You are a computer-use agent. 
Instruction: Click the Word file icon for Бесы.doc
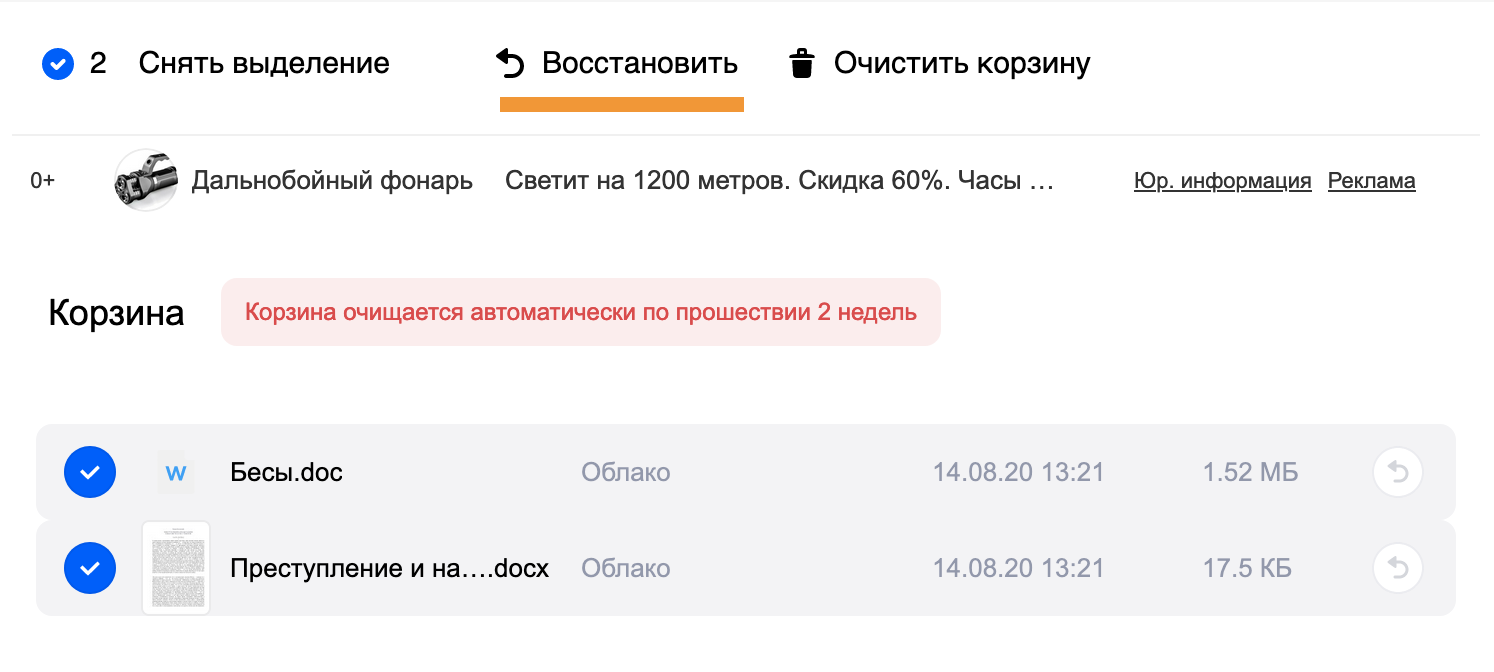click(176, 473)
